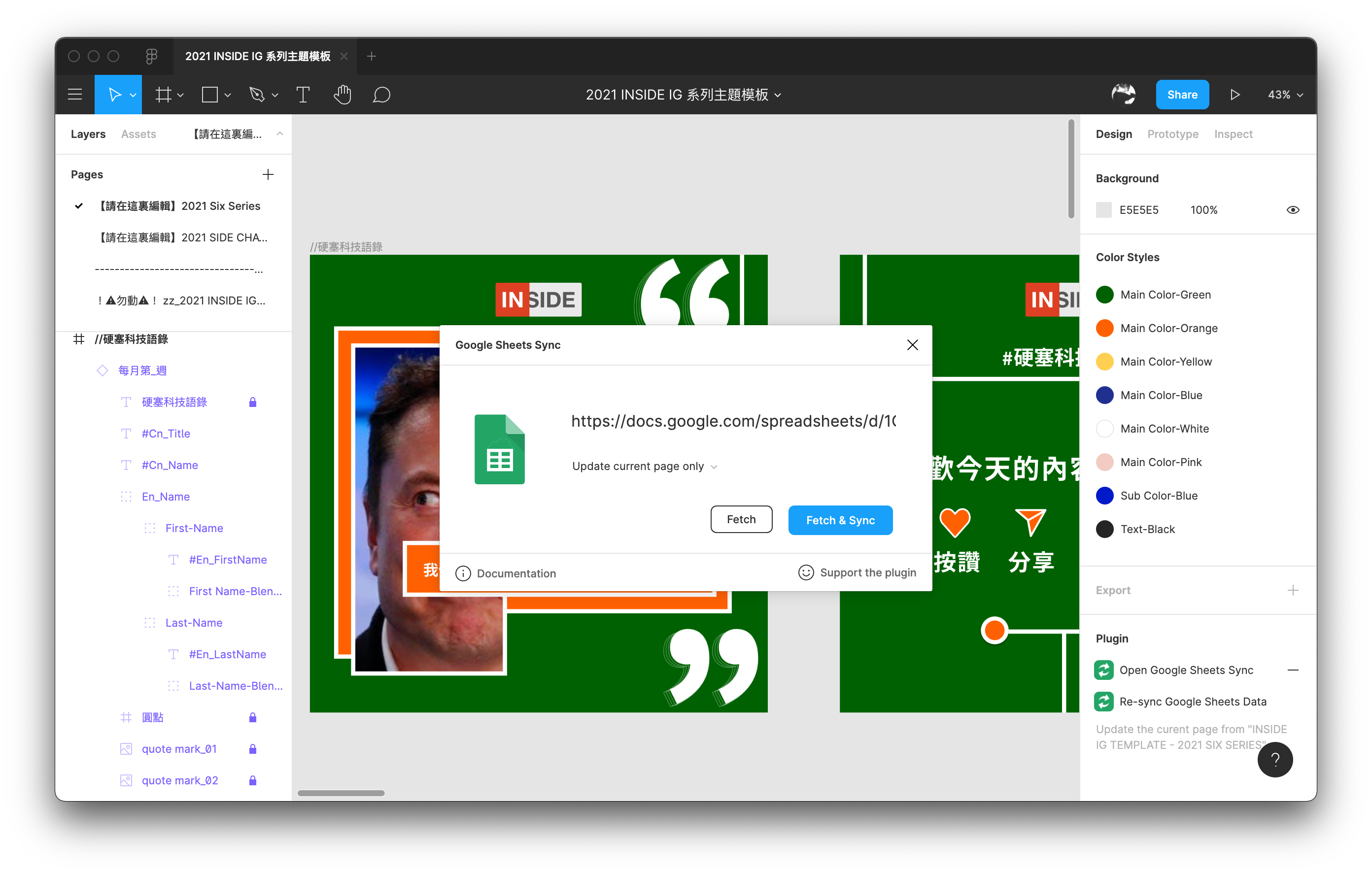
Task: Open help with question mark button
Action: (x=1274, y=760)
